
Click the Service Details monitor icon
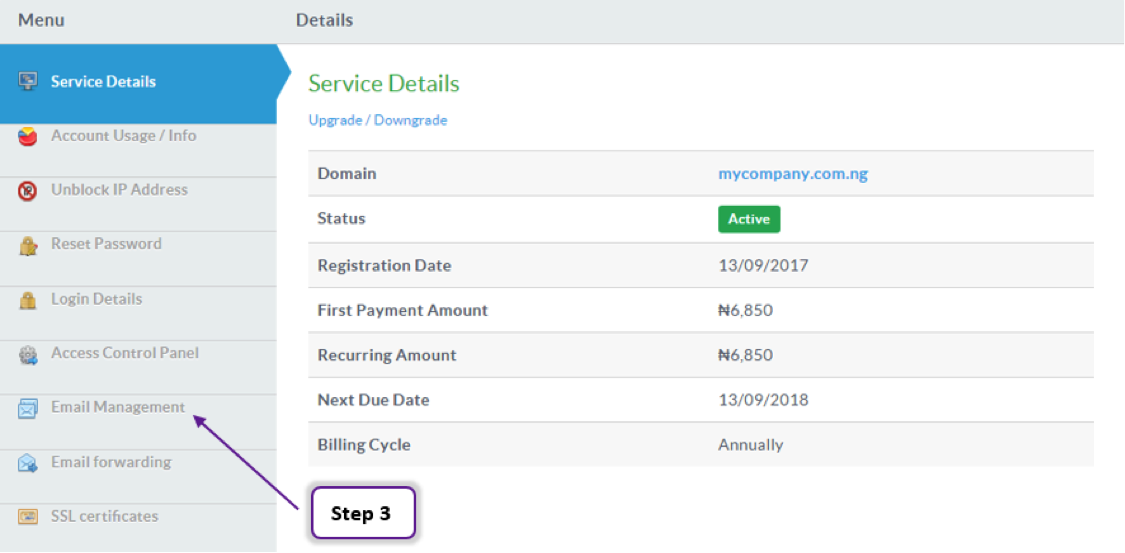27,81
